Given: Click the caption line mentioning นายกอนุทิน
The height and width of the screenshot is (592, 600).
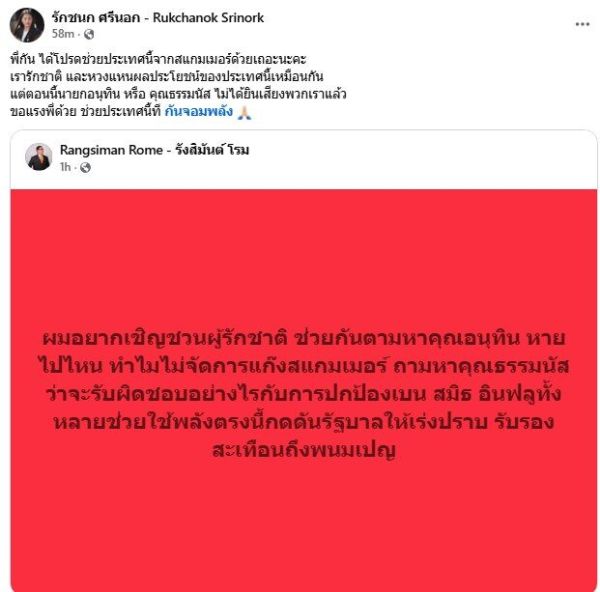Looking at the screenshot, I should tap(178, 94).
